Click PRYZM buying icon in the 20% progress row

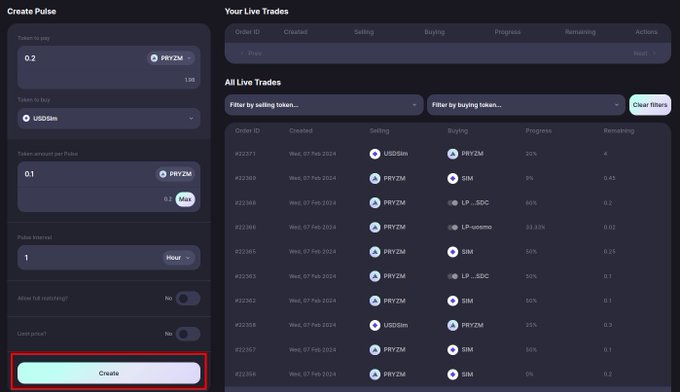tap(452, 154)
